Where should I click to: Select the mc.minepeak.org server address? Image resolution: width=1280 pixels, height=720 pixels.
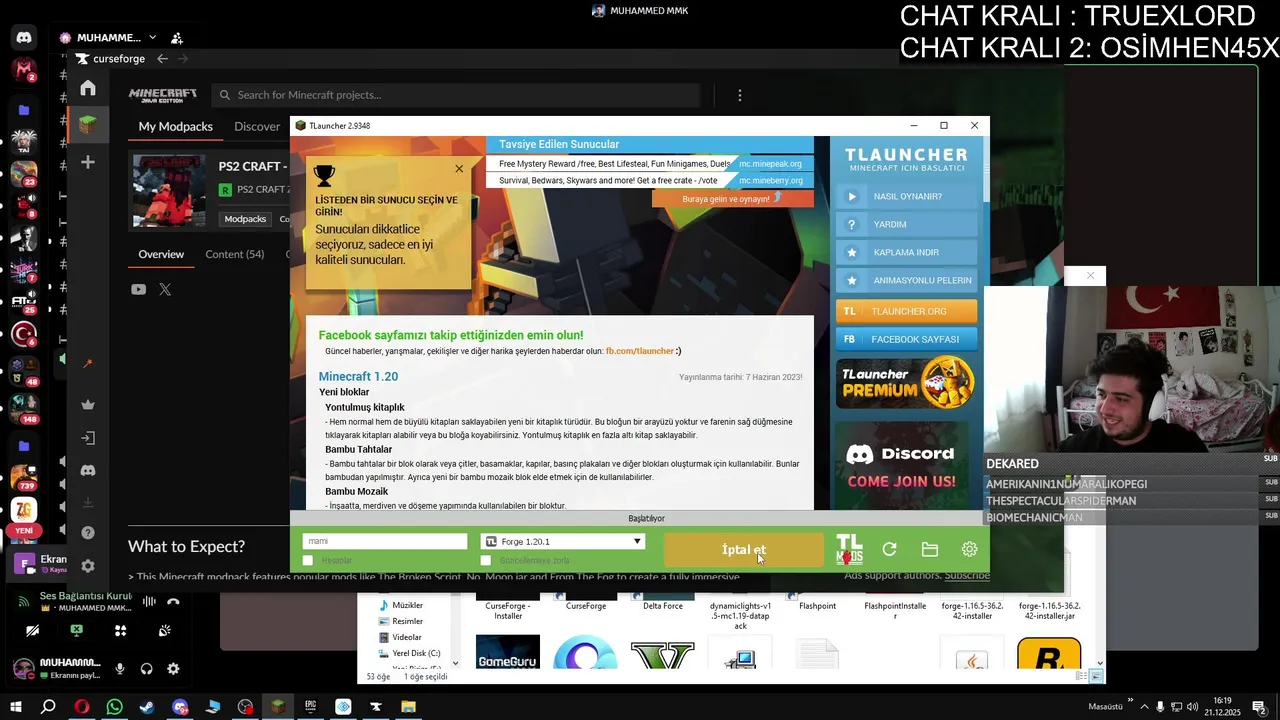(x=770, y=164)
